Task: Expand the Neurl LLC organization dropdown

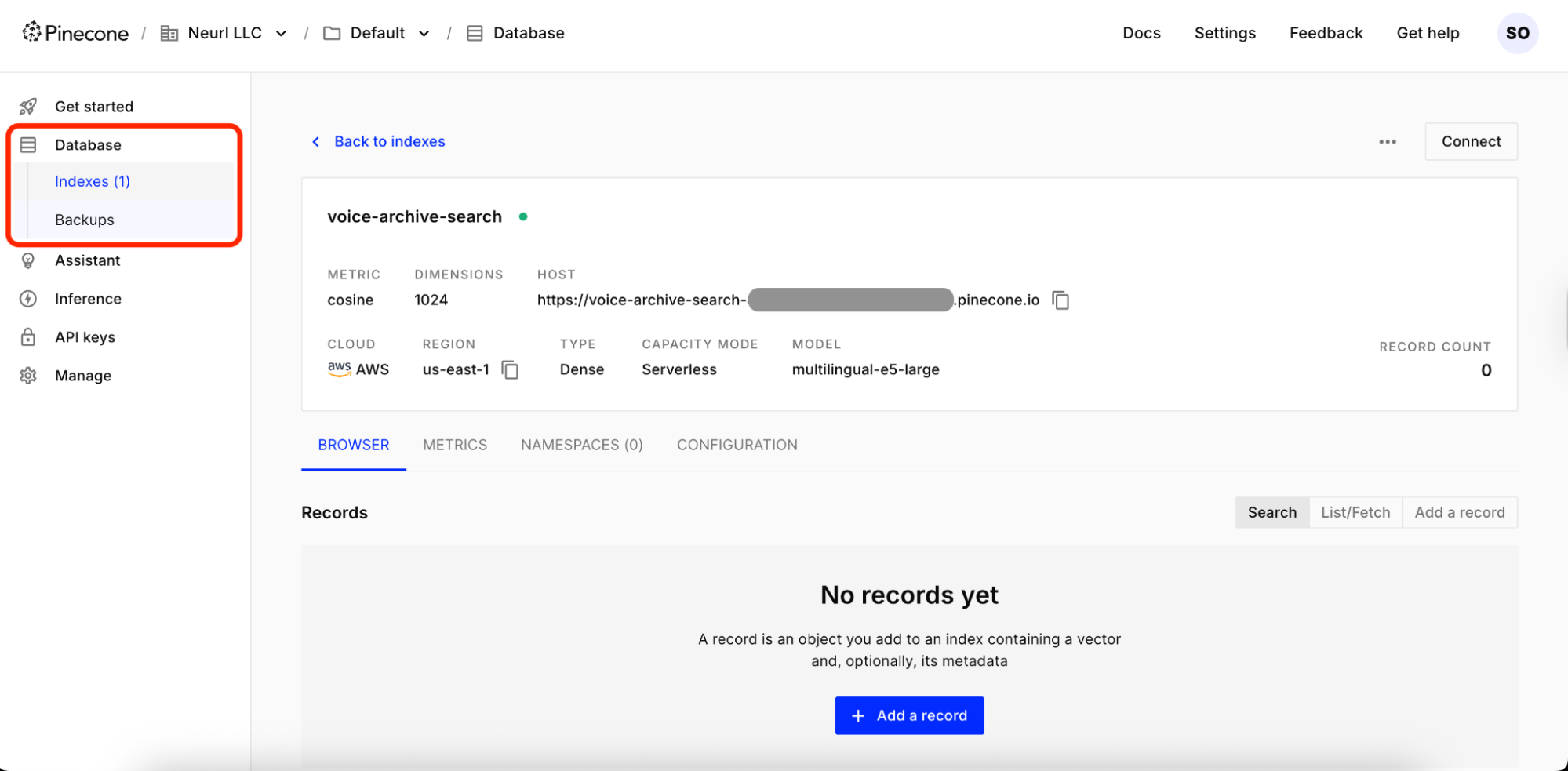Action: tap(281, 34)
